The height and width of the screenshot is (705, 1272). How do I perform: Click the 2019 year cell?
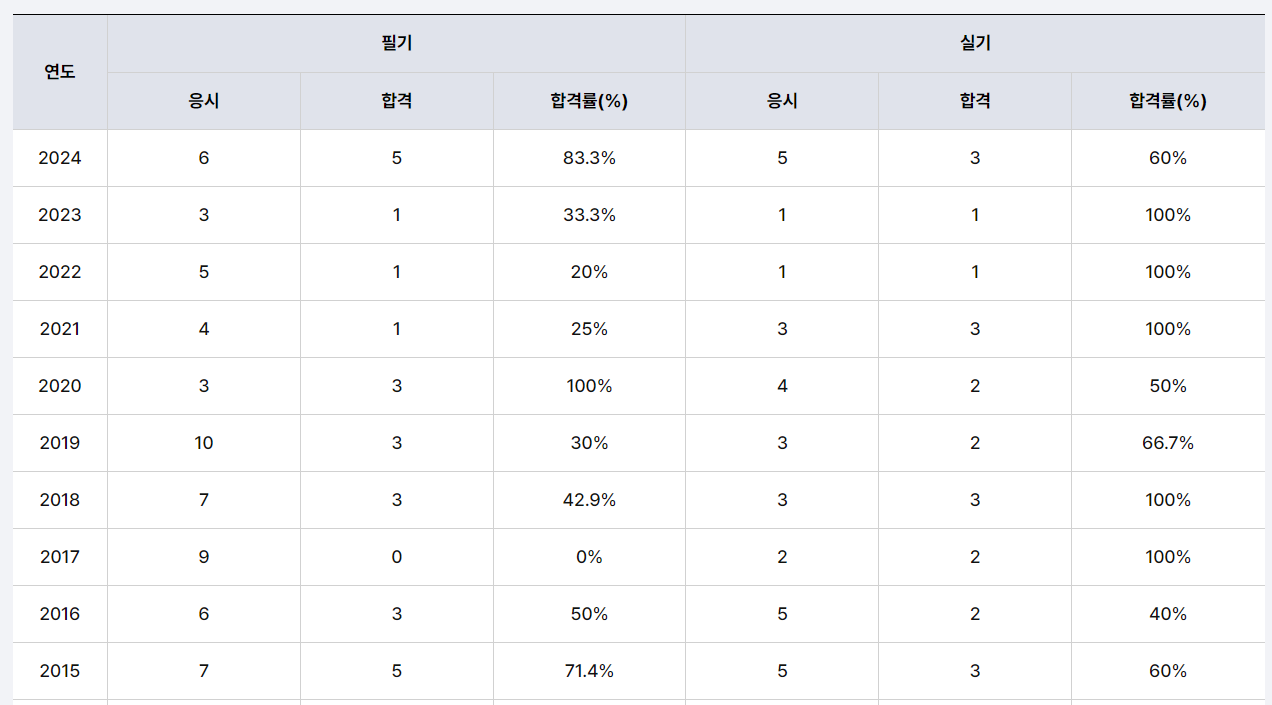point(60,443)
